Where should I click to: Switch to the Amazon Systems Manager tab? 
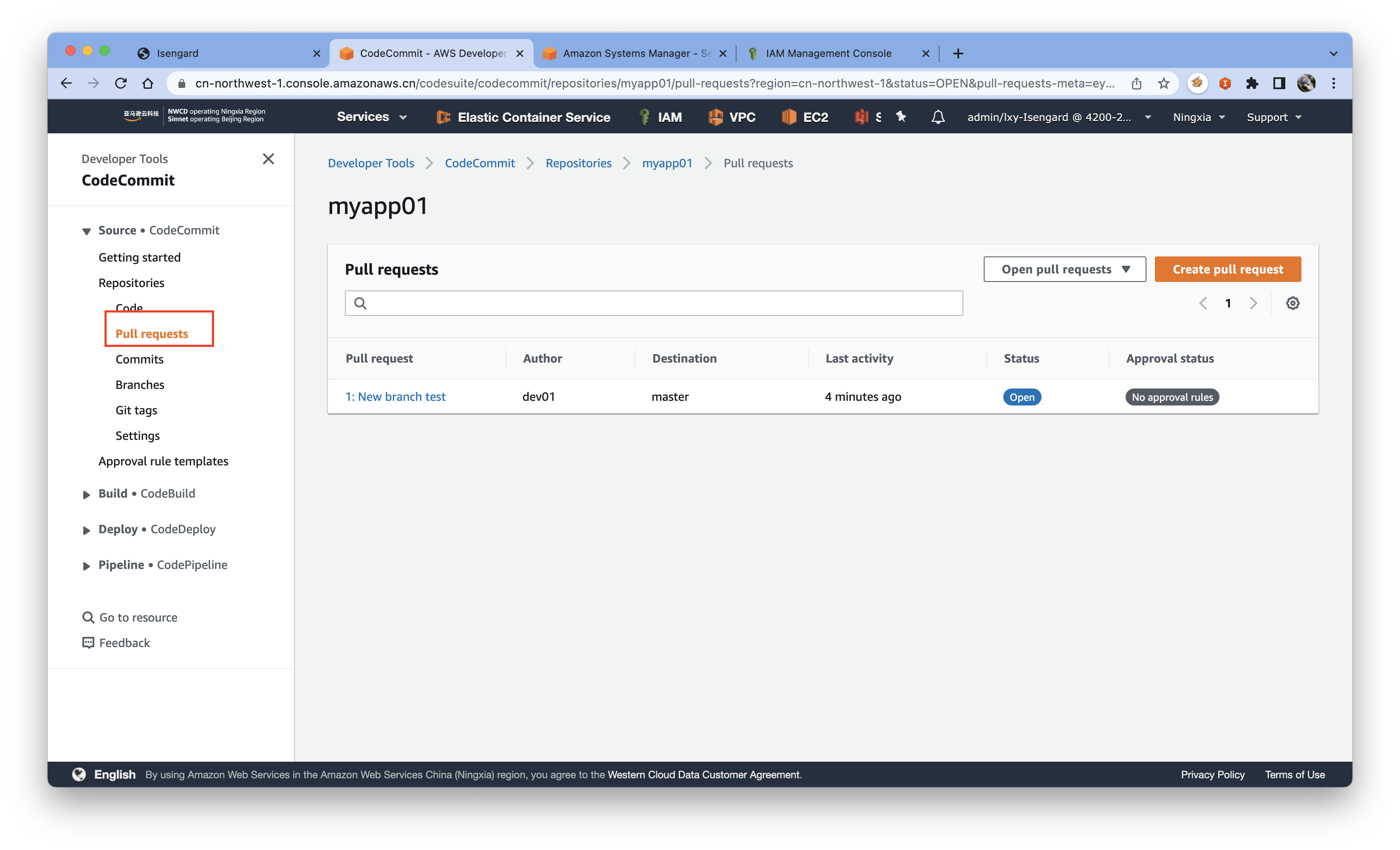(x=635, y=53)
